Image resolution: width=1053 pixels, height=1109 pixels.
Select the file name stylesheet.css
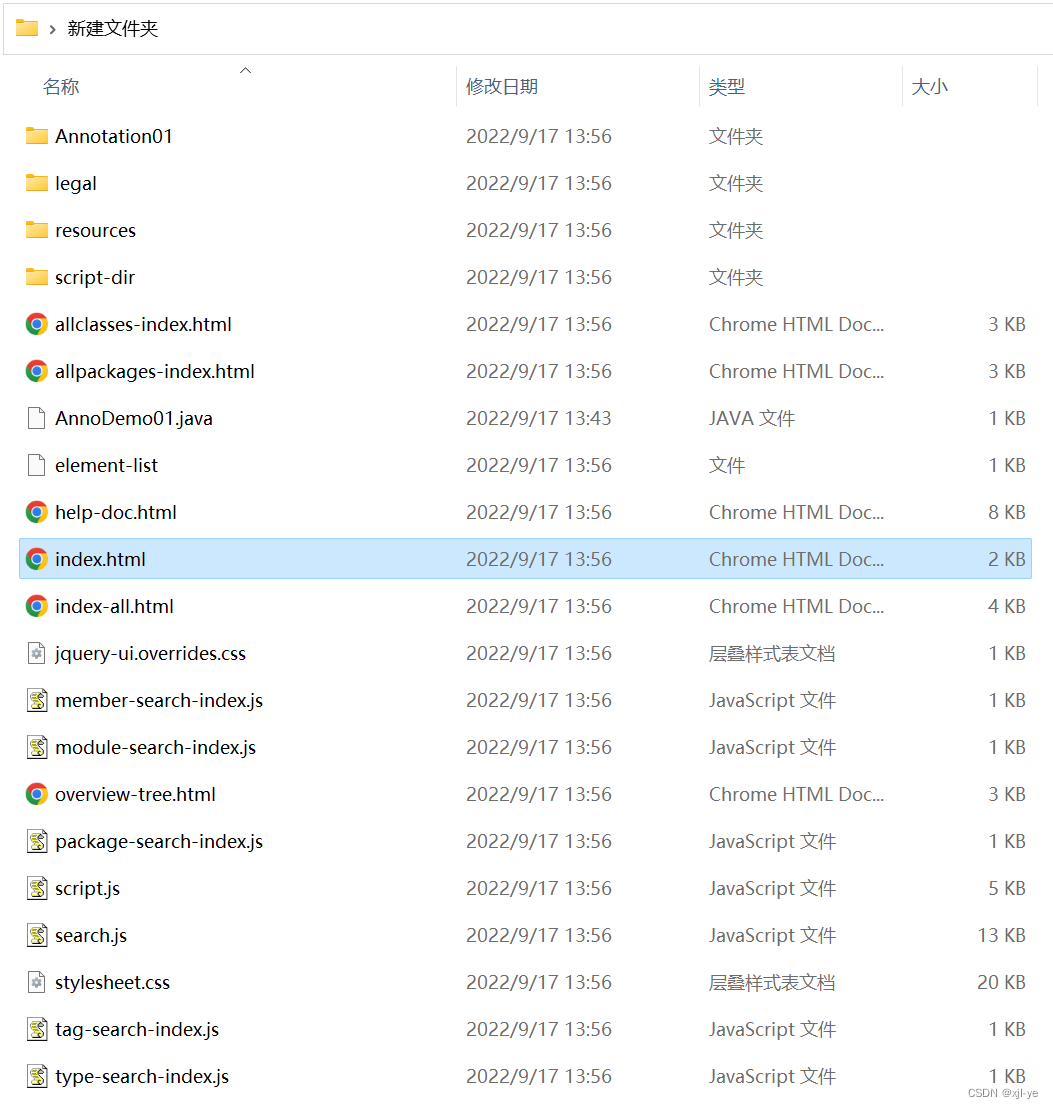pos(112,982)
